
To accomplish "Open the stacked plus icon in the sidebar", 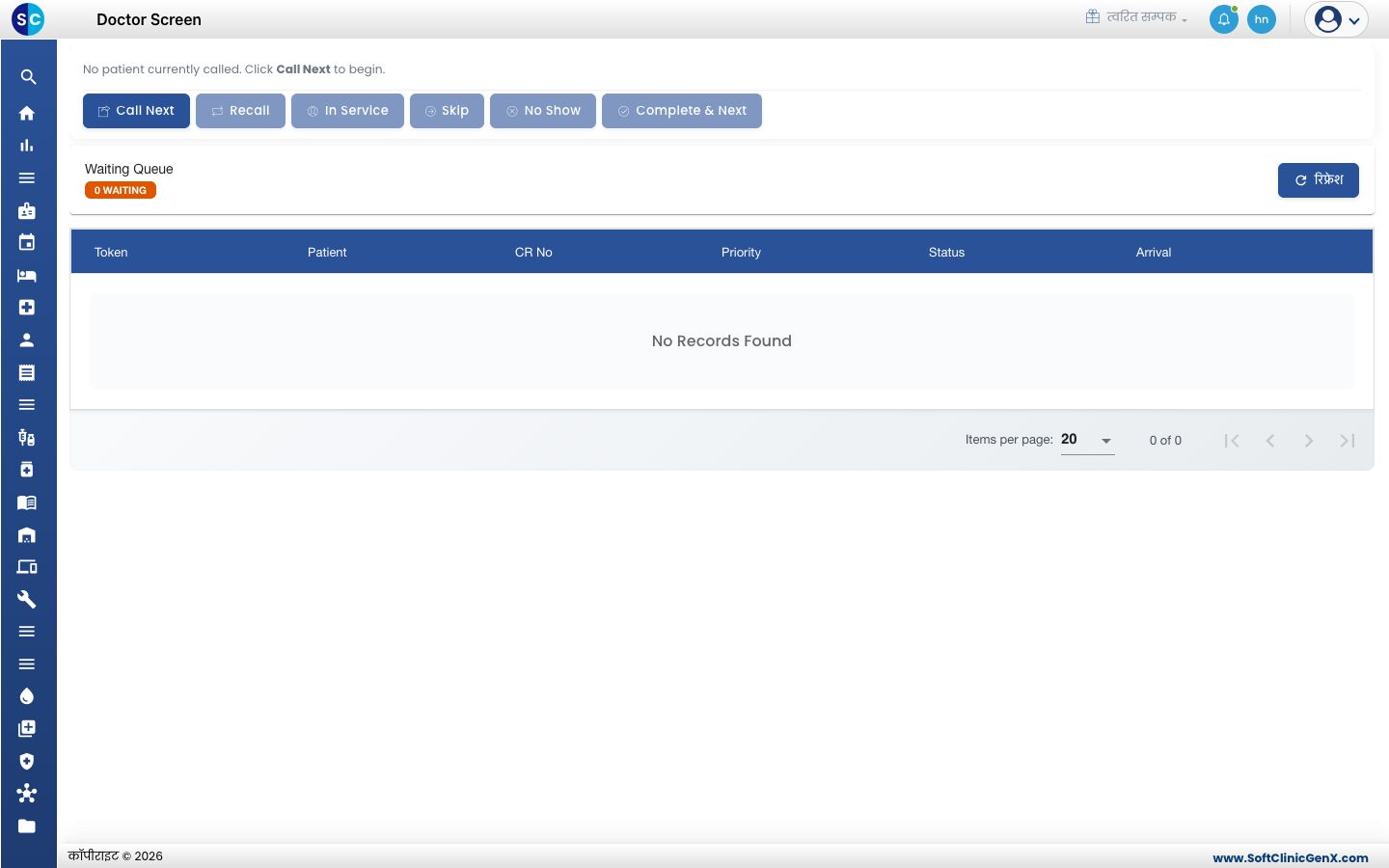I will point(27,729).
